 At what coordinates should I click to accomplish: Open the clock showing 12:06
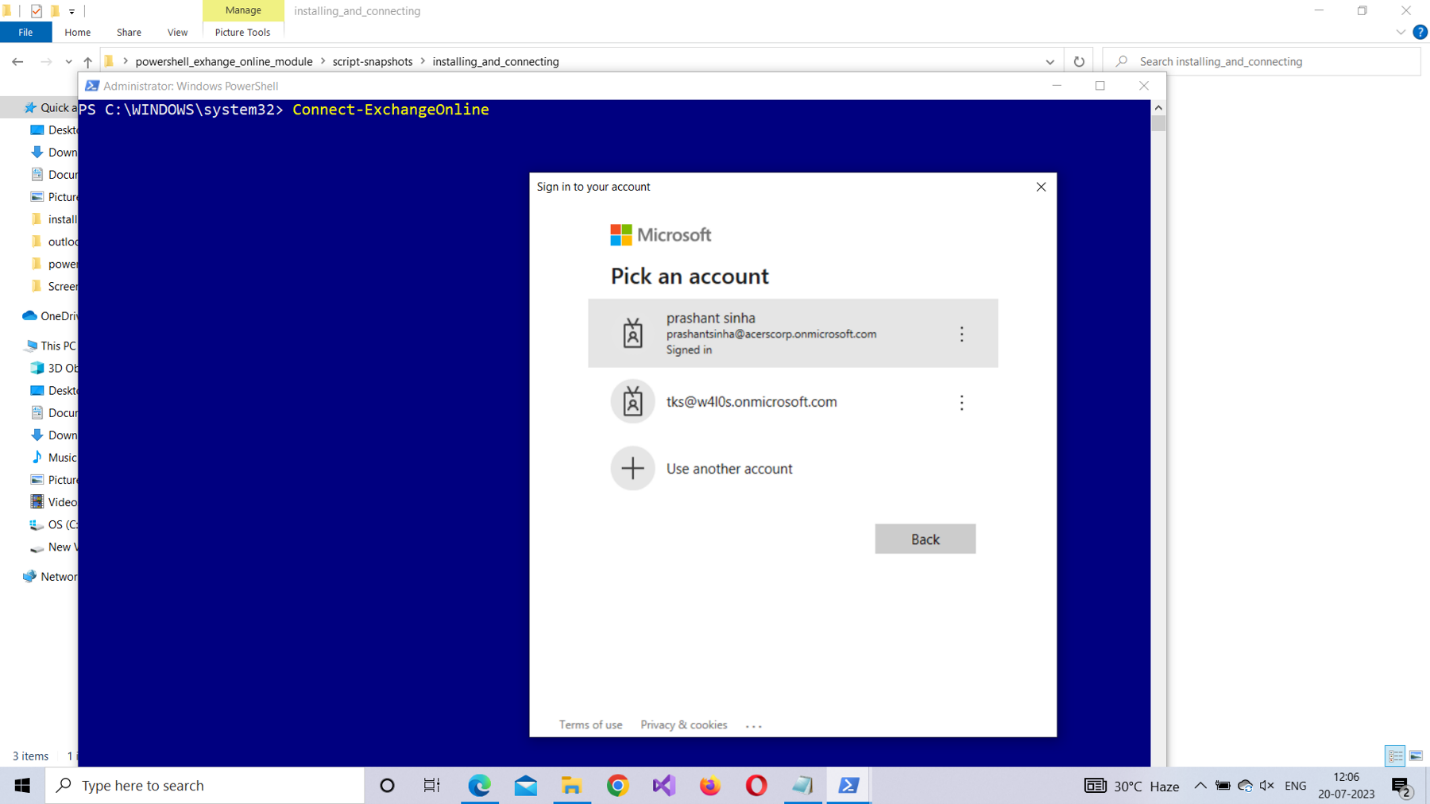[1346, 786]
